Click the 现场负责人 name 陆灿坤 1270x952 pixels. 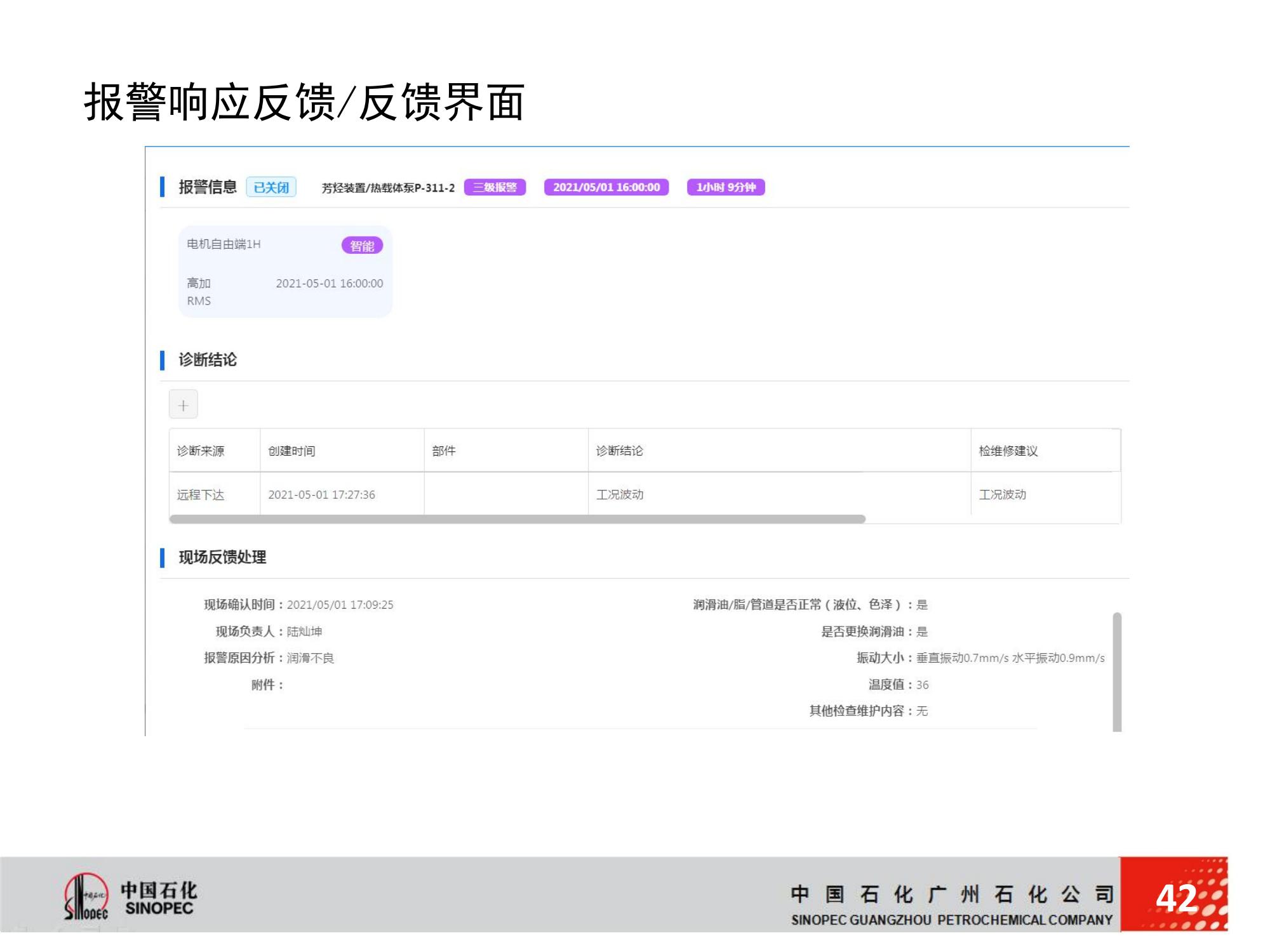tap(304, 631)
